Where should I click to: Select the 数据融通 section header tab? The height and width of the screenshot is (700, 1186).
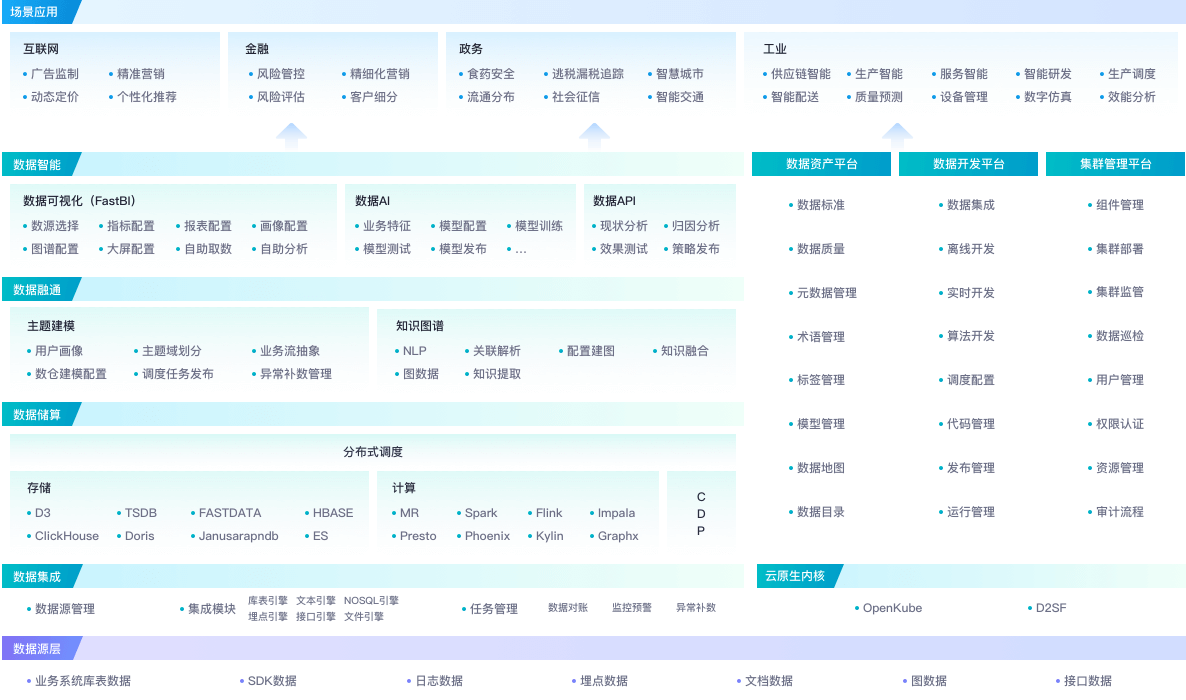click(37, 290)
